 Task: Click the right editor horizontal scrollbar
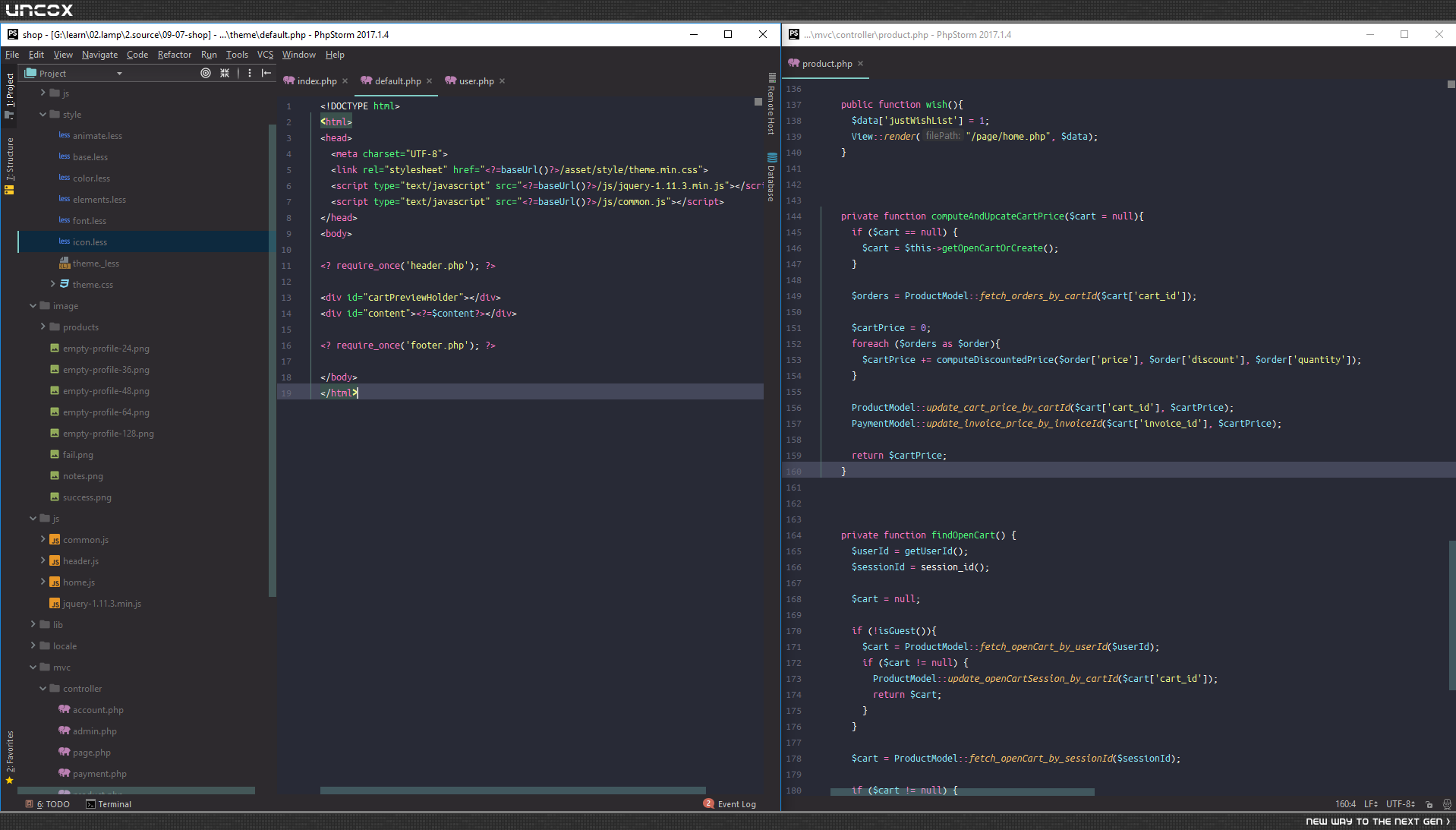[x=963, y=792]
